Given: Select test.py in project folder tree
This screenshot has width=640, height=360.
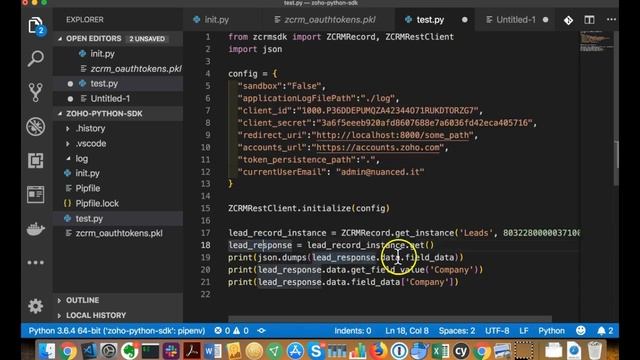Looking at the screenshot, I should [118, 218].
